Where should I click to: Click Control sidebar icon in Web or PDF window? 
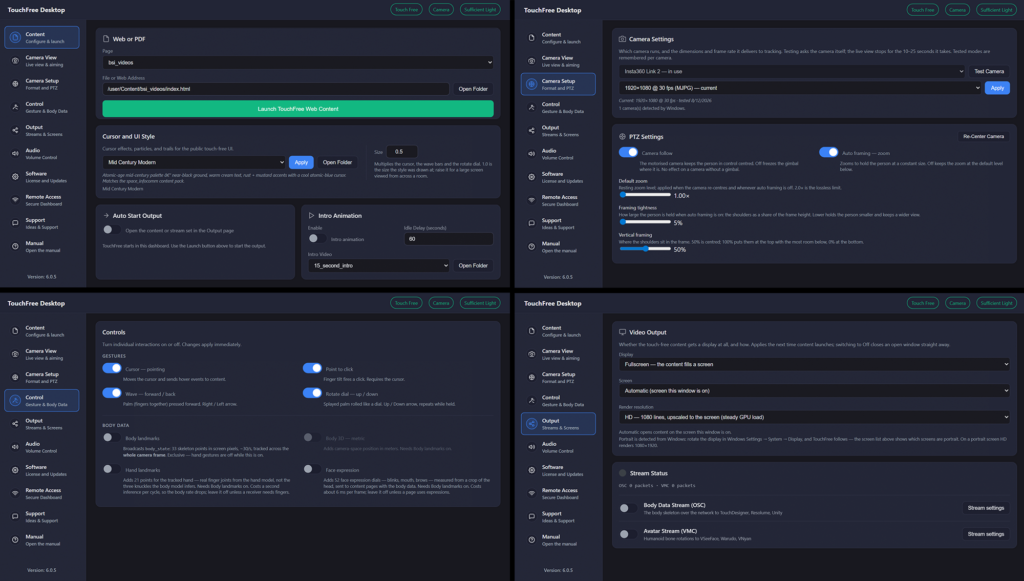point(15,107)
